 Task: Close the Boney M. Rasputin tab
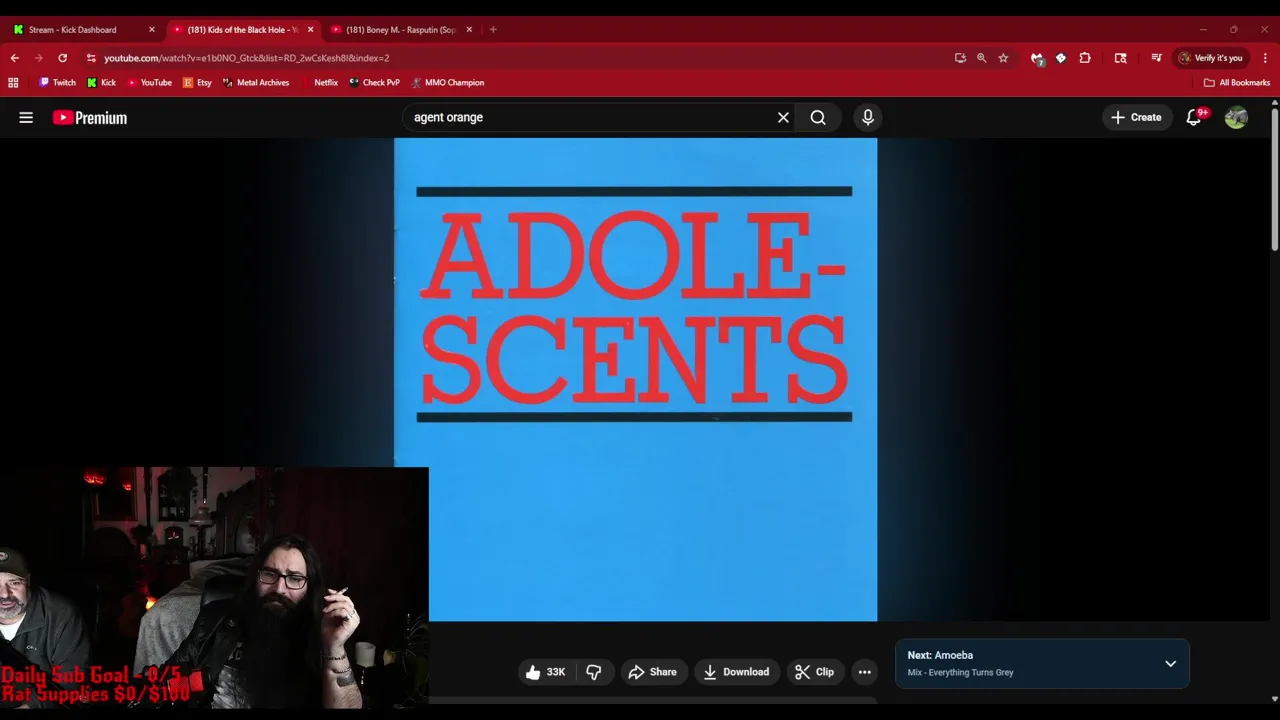(469, 30)
